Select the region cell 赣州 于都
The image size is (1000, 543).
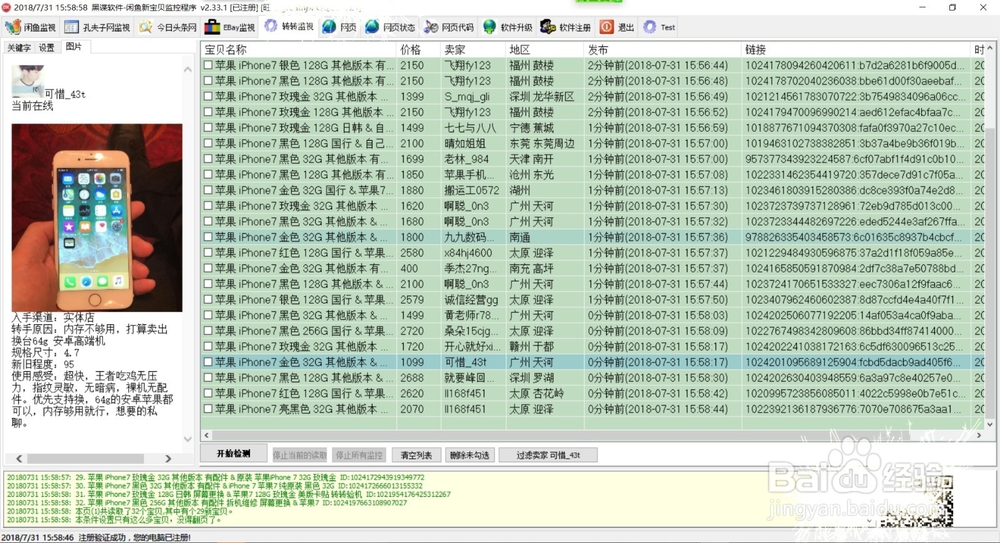tap(545, 346)
